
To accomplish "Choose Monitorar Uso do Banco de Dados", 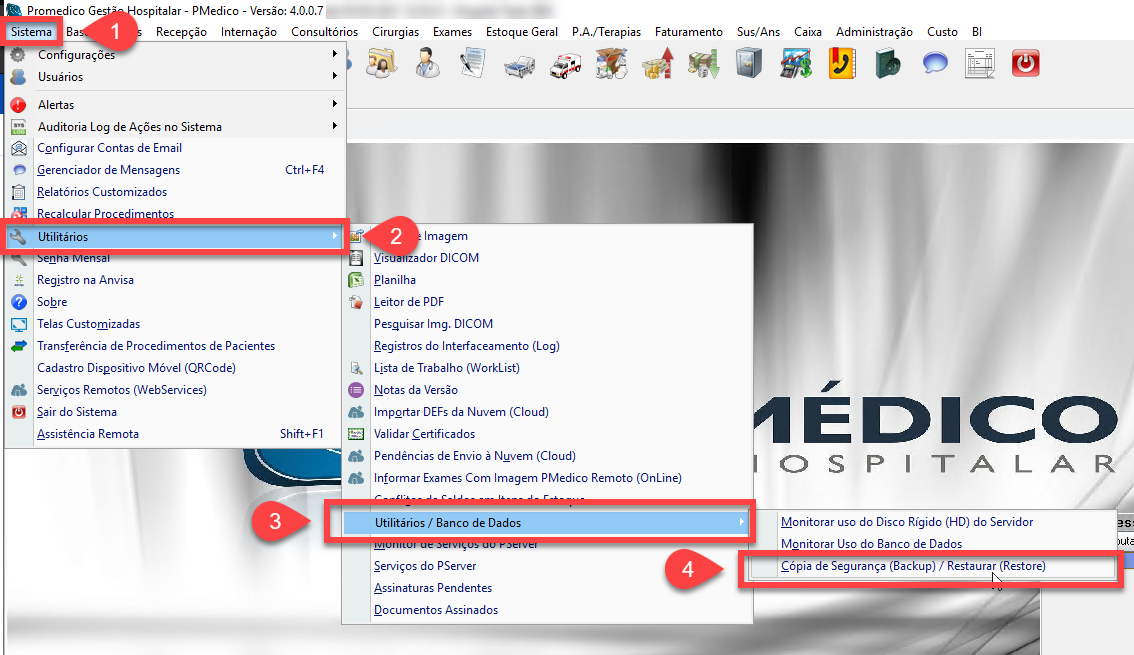I will click(x=871, y=544).
